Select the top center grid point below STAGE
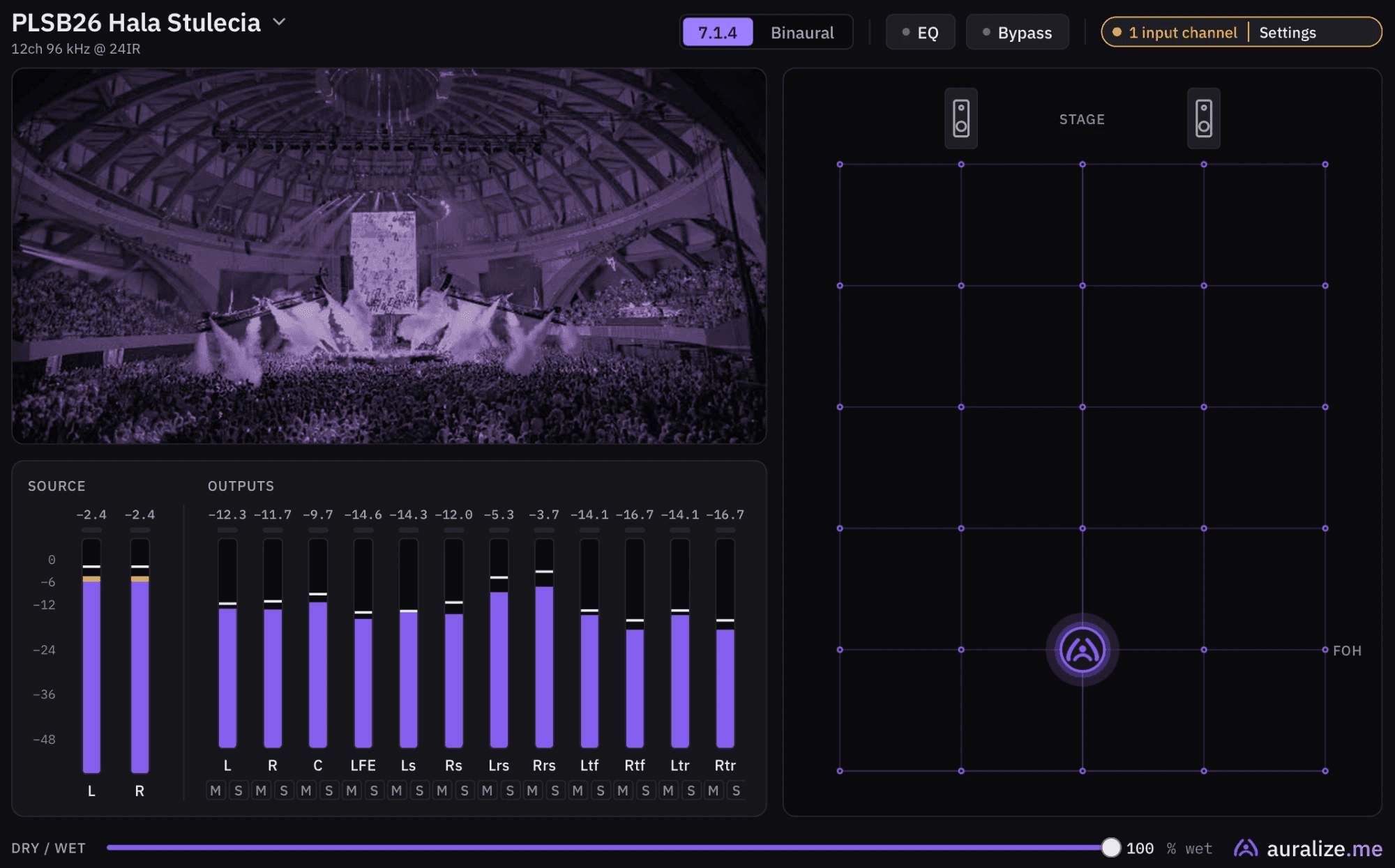This screenshot has height=868, width=1395. [1083, 165]
